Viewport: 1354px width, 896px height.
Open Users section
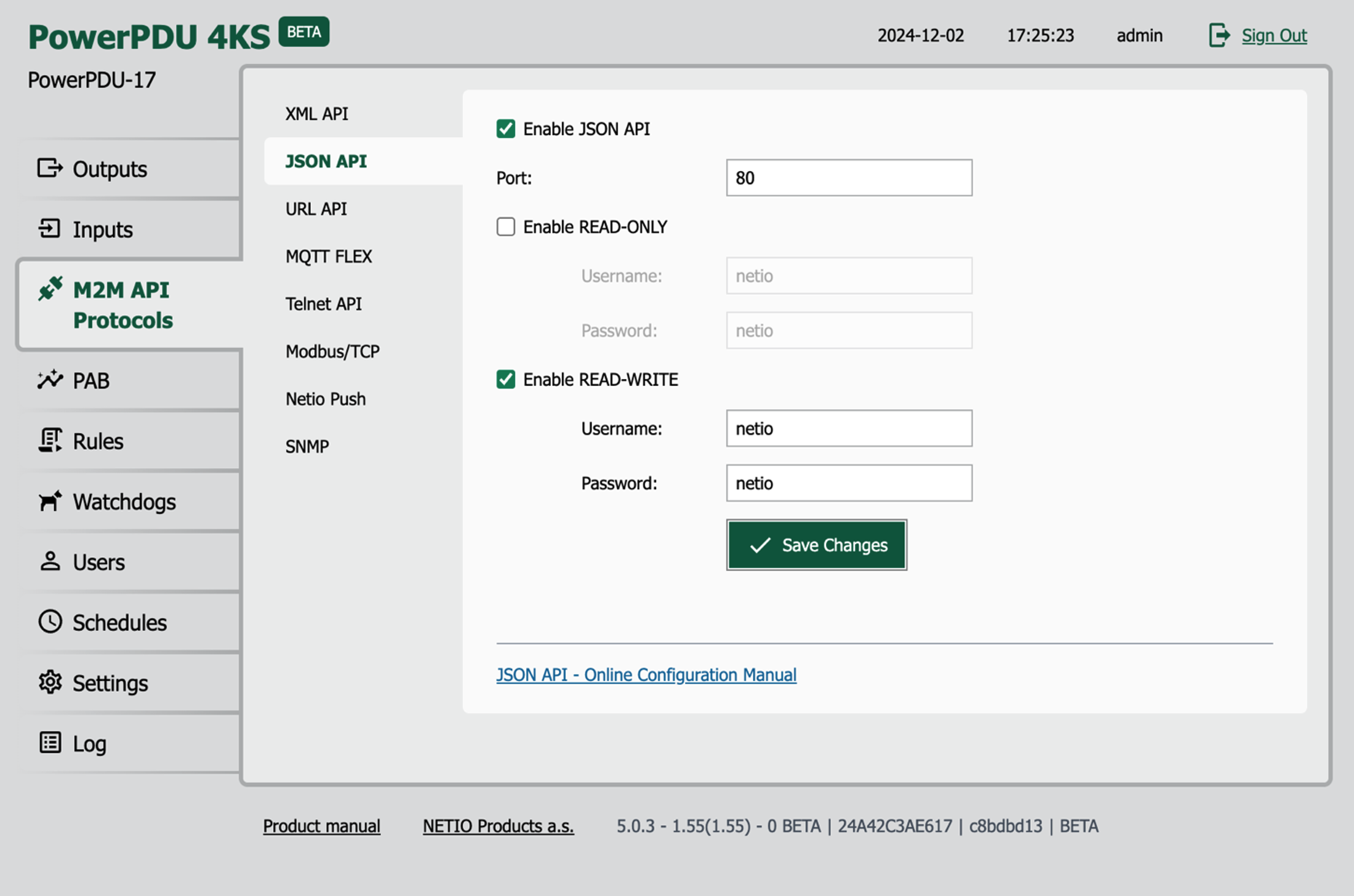[x=129, y=562]
